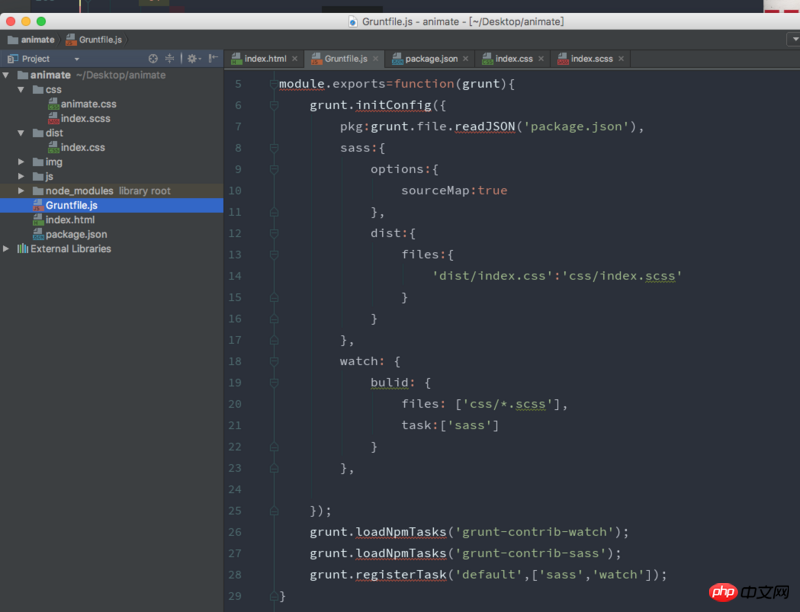Viewport: 800px width, 612px height.
Task: Click the registerTask method name on line 28
Action: 401,575
